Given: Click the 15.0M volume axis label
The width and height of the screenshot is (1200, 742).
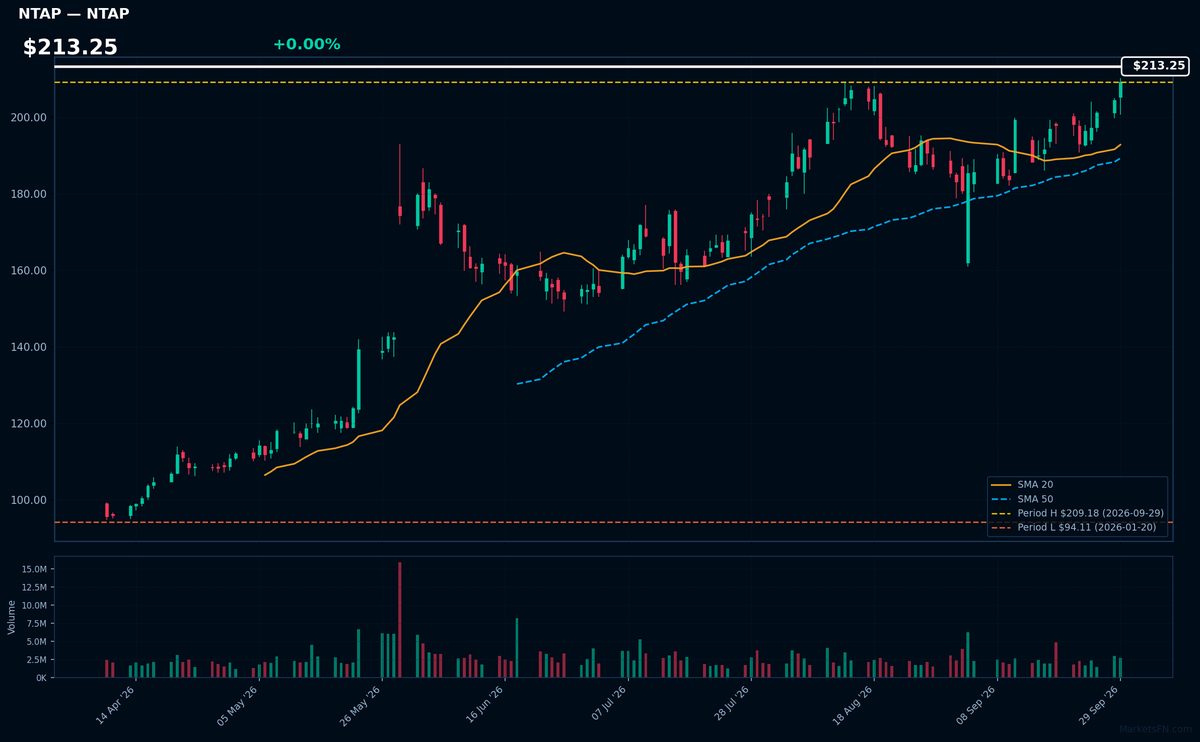Looking at the screenshot, I should point(34,569).
